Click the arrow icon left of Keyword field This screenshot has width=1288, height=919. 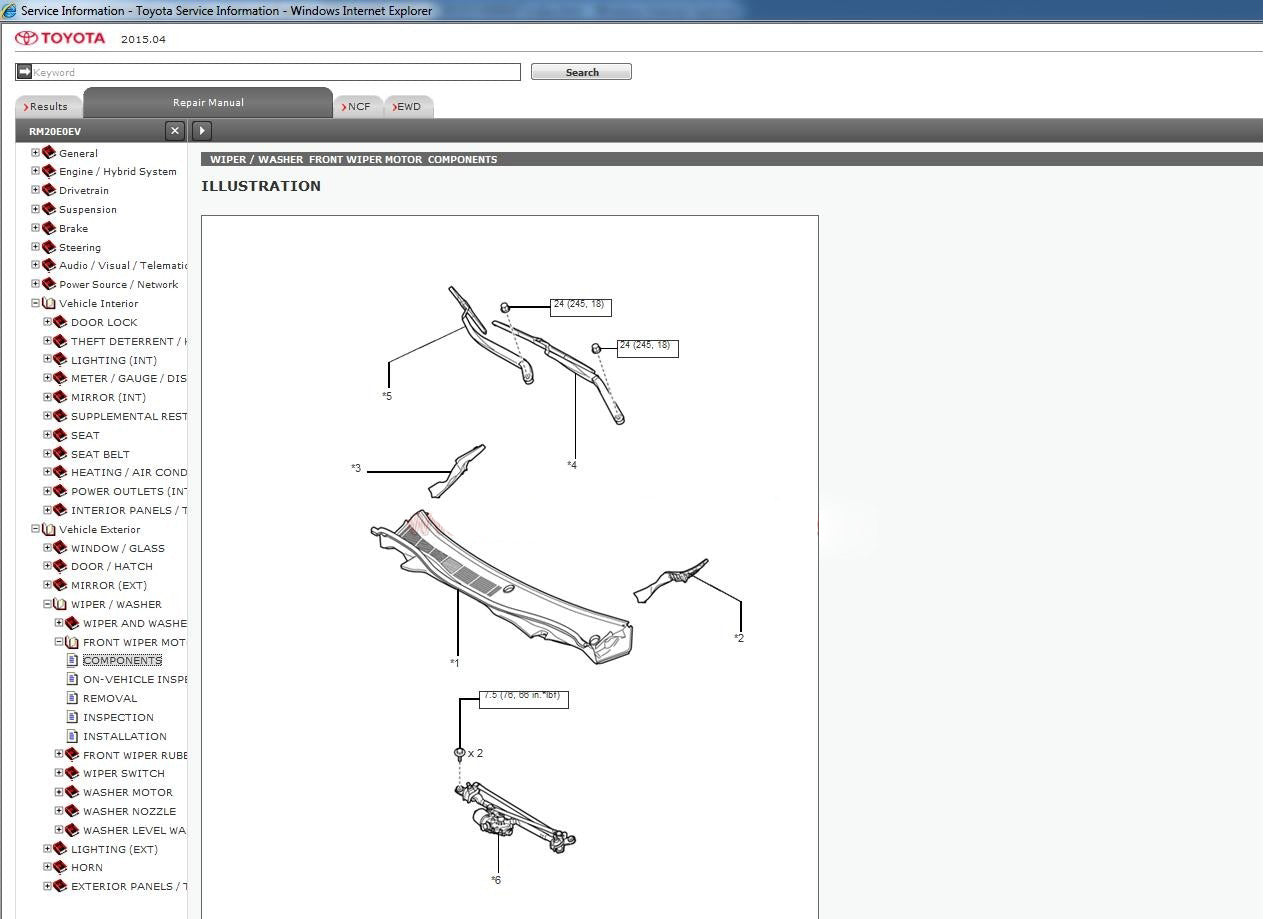24,72
